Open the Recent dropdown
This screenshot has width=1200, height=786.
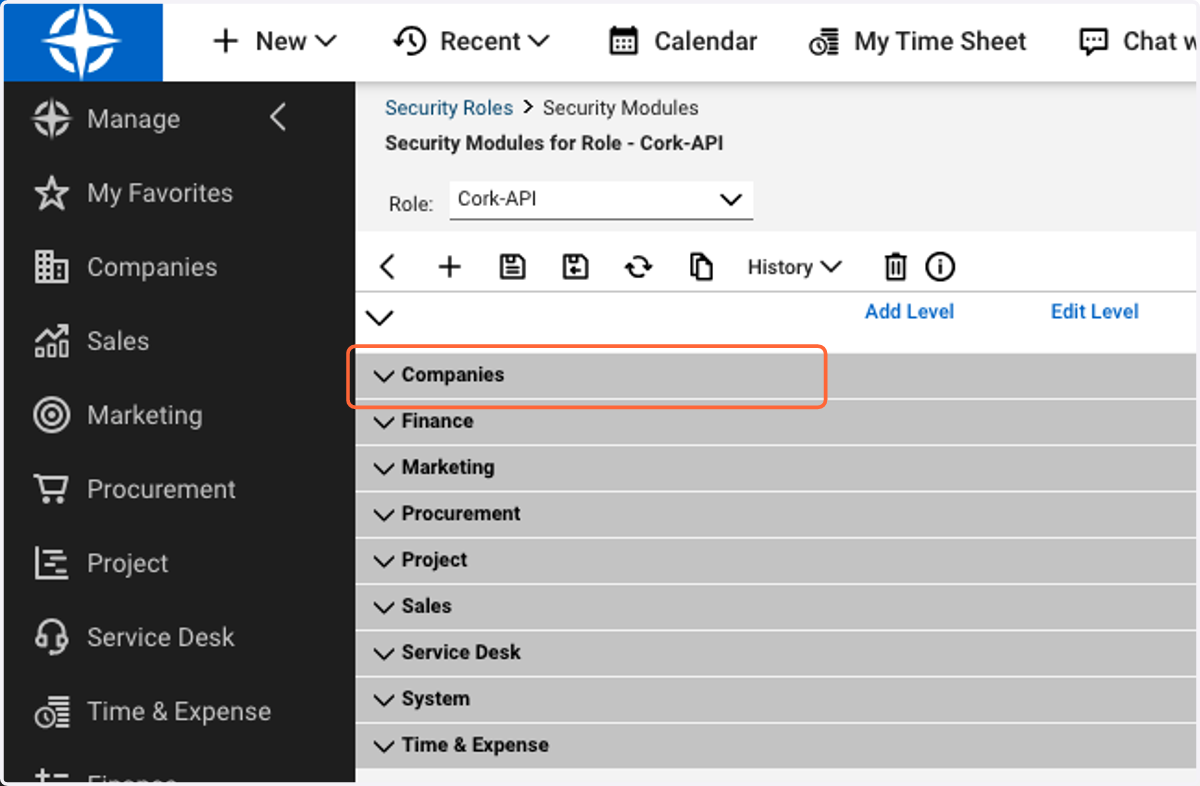[x=471, y=41]
